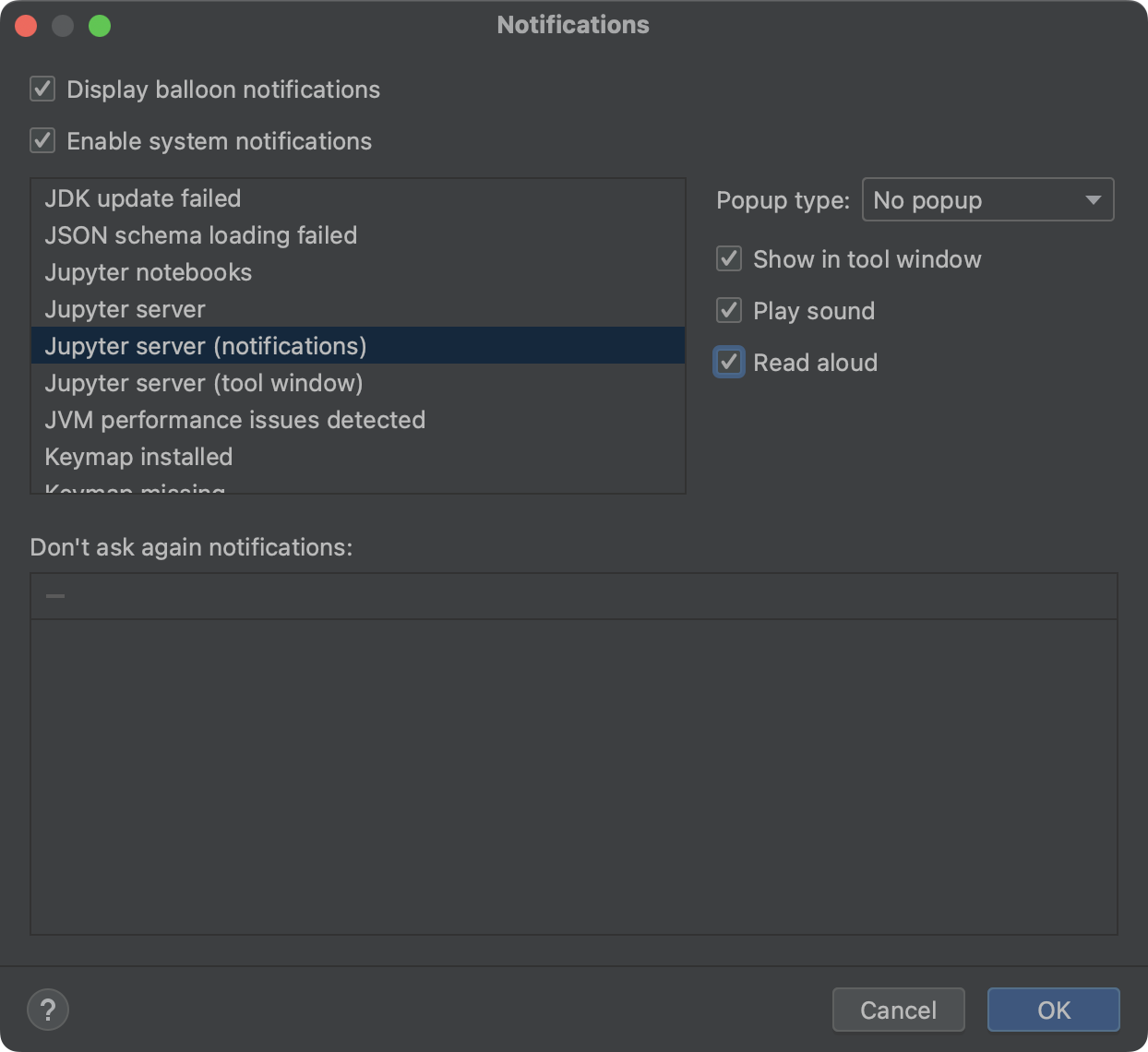The width and height of the screenshot is (1148, 1052).
Task: Click the remove notification minus icon
Action: click(55, 595)
